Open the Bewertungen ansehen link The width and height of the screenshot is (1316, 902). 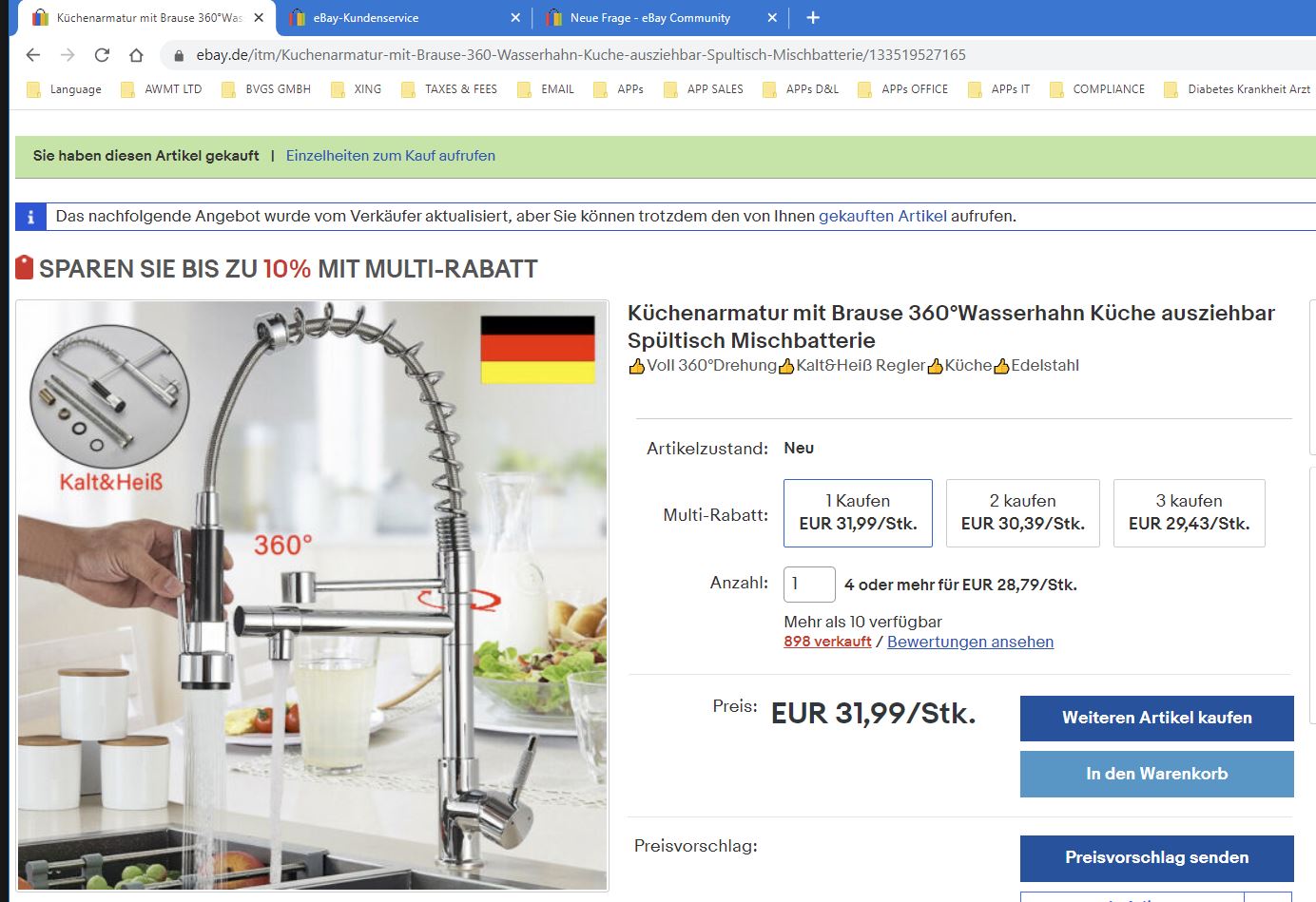click(x=970, y=642)
